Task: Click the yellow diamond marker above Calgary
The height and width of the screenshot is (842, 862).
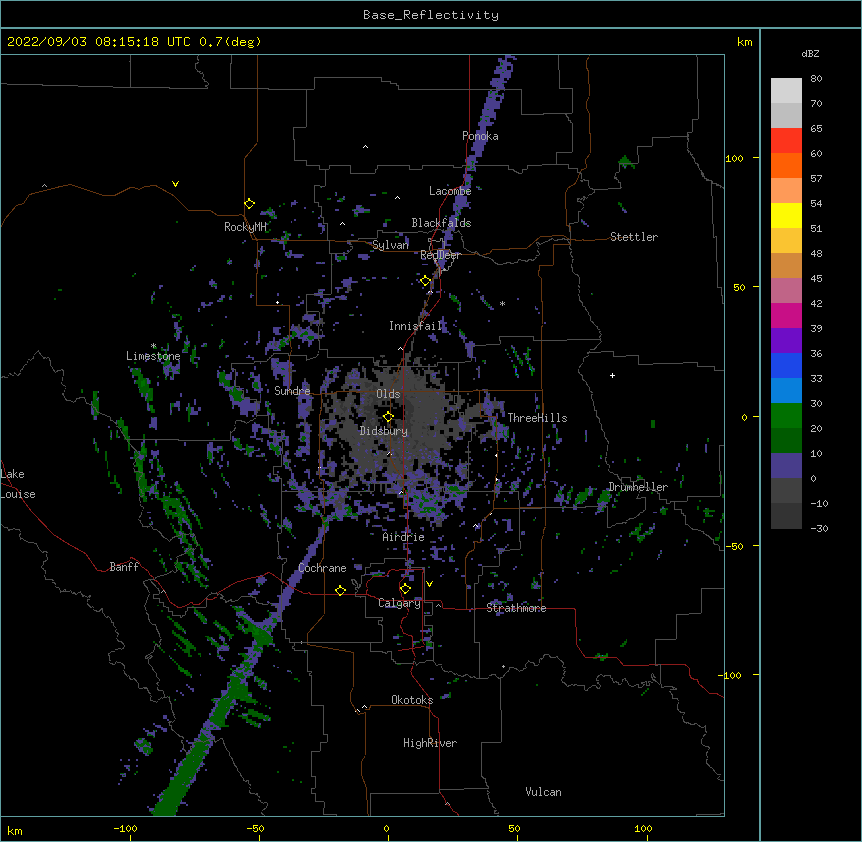Action: 405,589
